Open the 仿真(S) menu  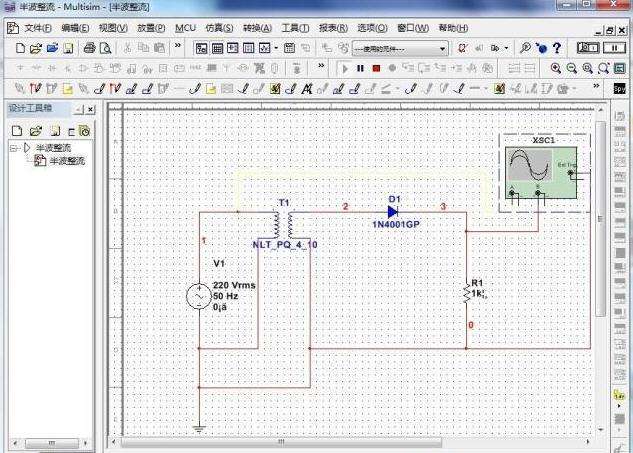pyautogui.click(x=217, y=28)
